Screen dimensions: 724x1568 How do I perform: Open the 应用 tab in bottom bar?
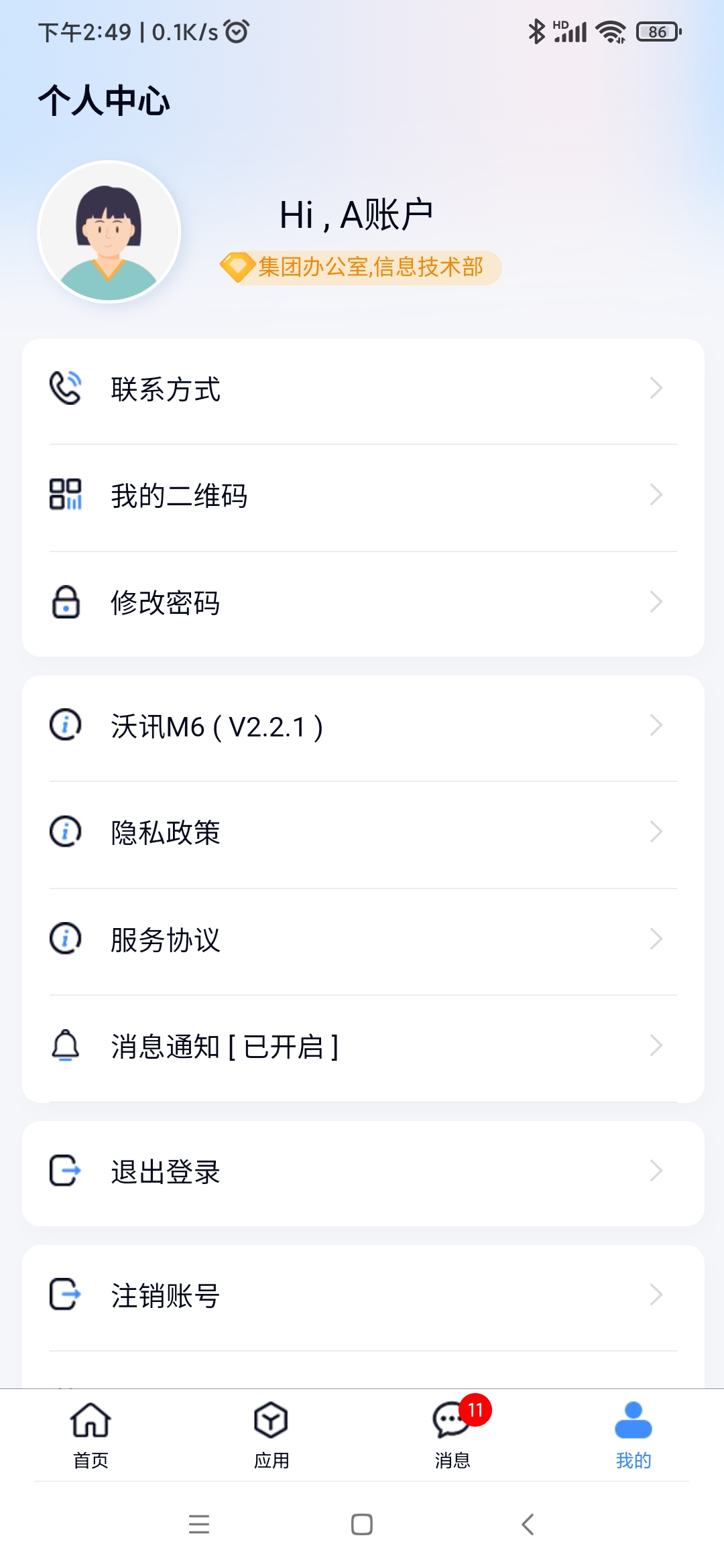tap(271, 1434)
